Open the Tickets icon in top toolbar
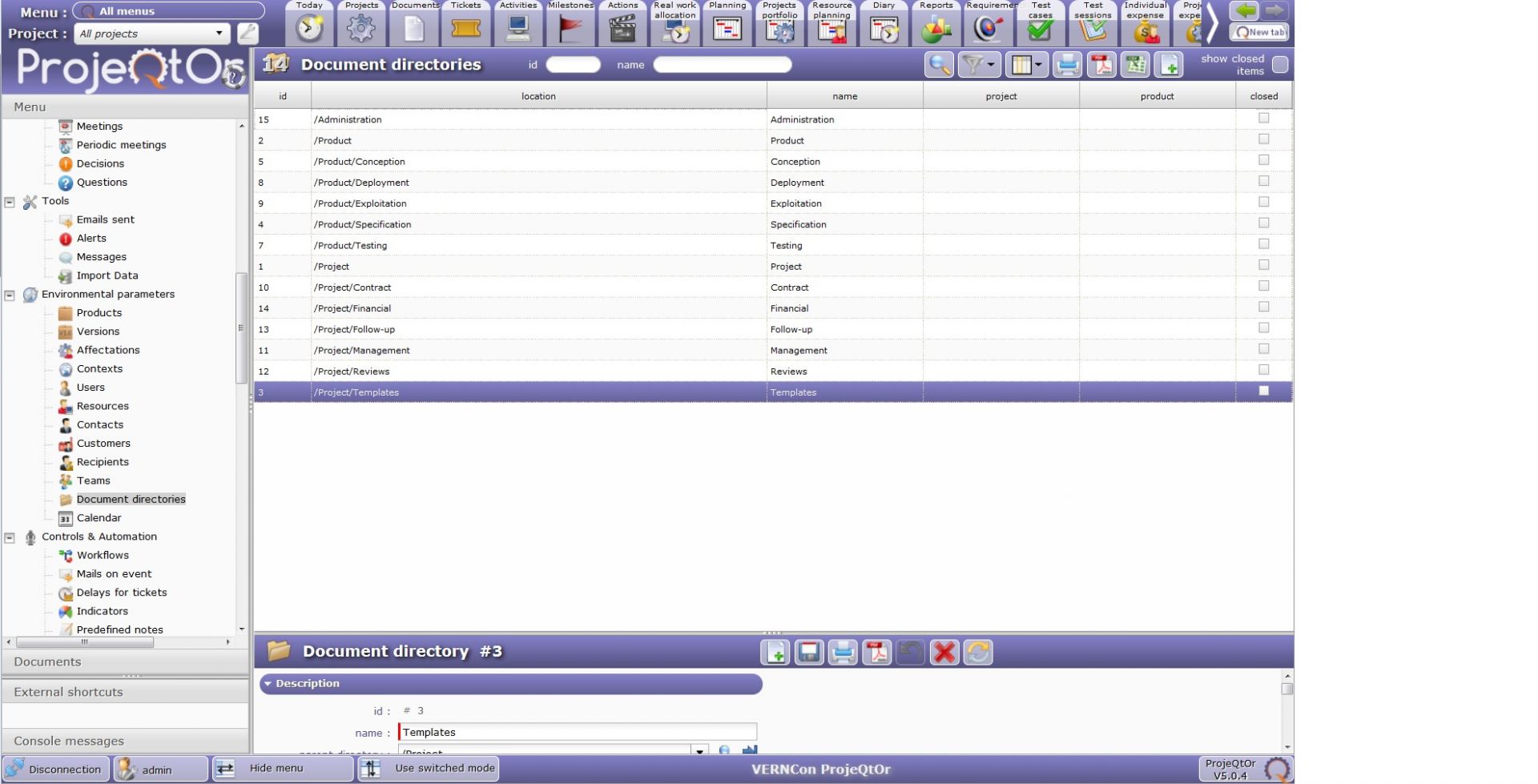The height and width of the screenshot is (784, 1538). [465, 29]
